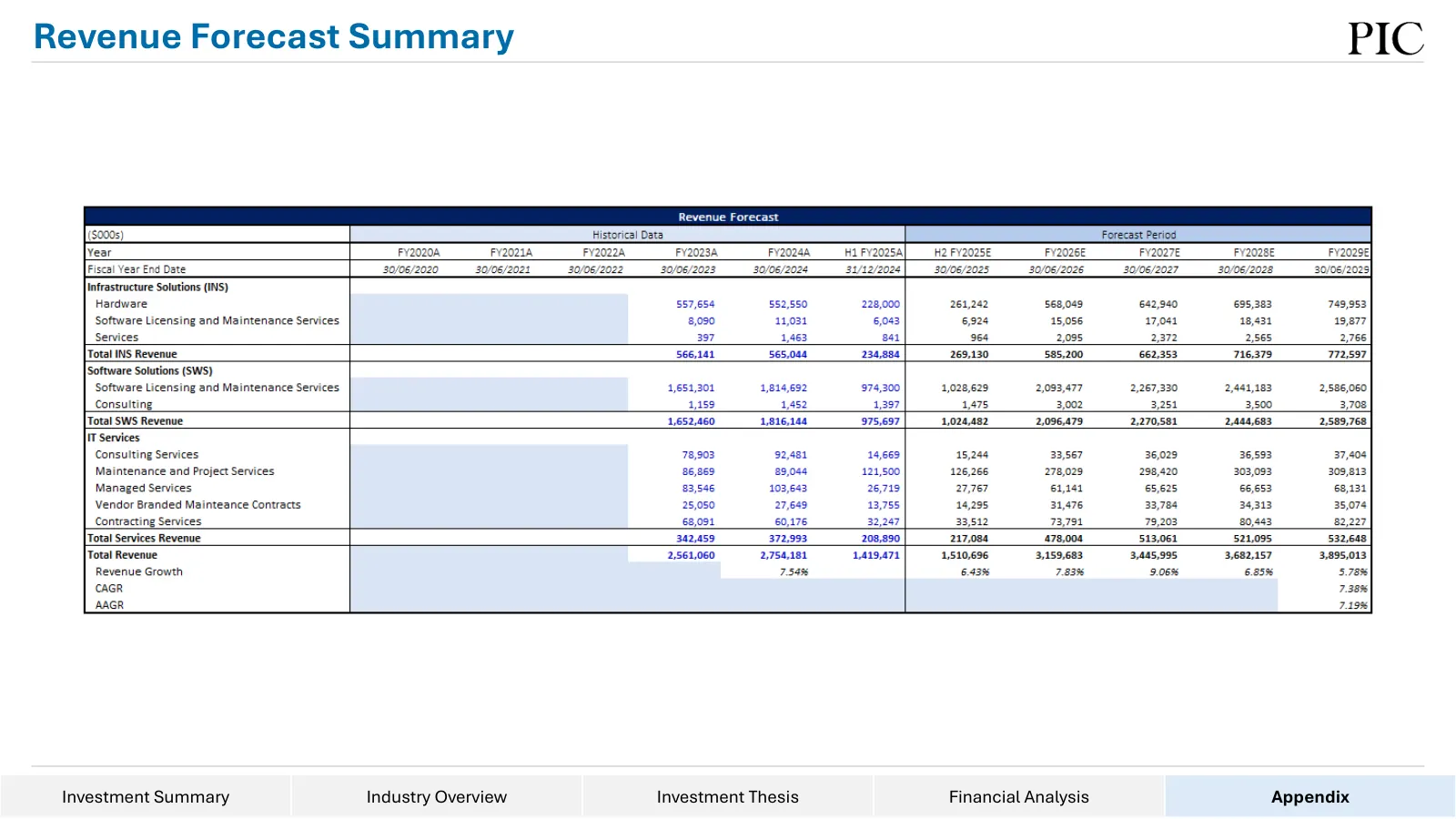Click Total Services value 532,648
The image size is (1456, 819).
pos(1347,539)
